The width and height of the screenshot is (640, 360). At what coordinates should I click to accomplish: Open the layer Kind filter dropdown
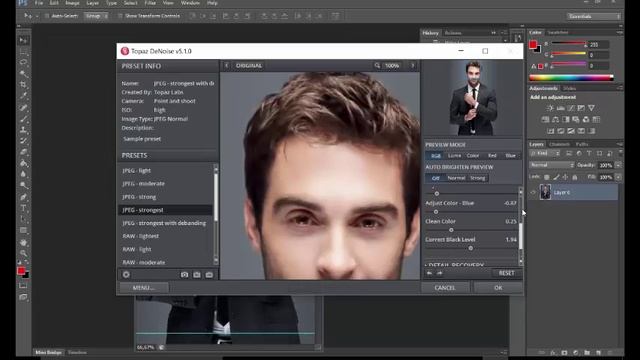(x=544, y=153)
